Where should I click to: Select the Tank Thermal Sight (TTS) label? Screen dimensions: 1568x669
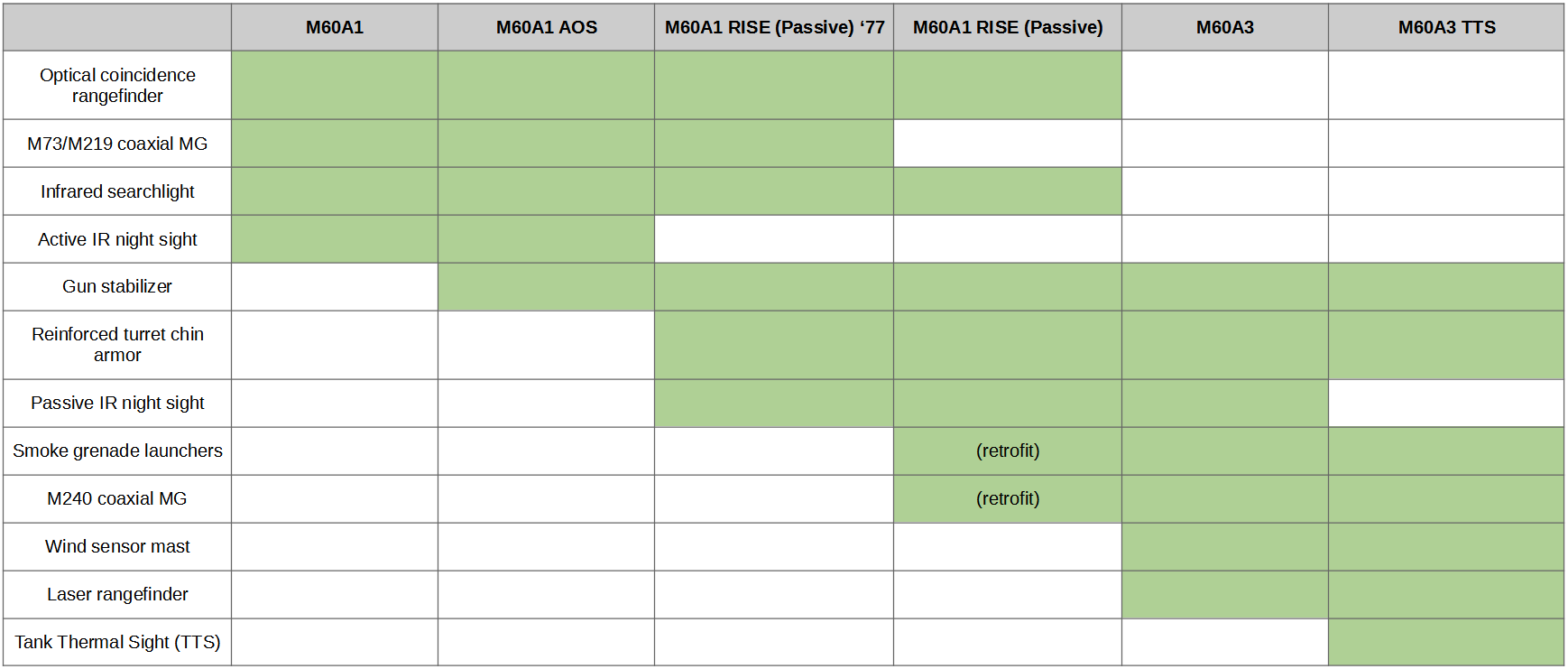[117, 642]
